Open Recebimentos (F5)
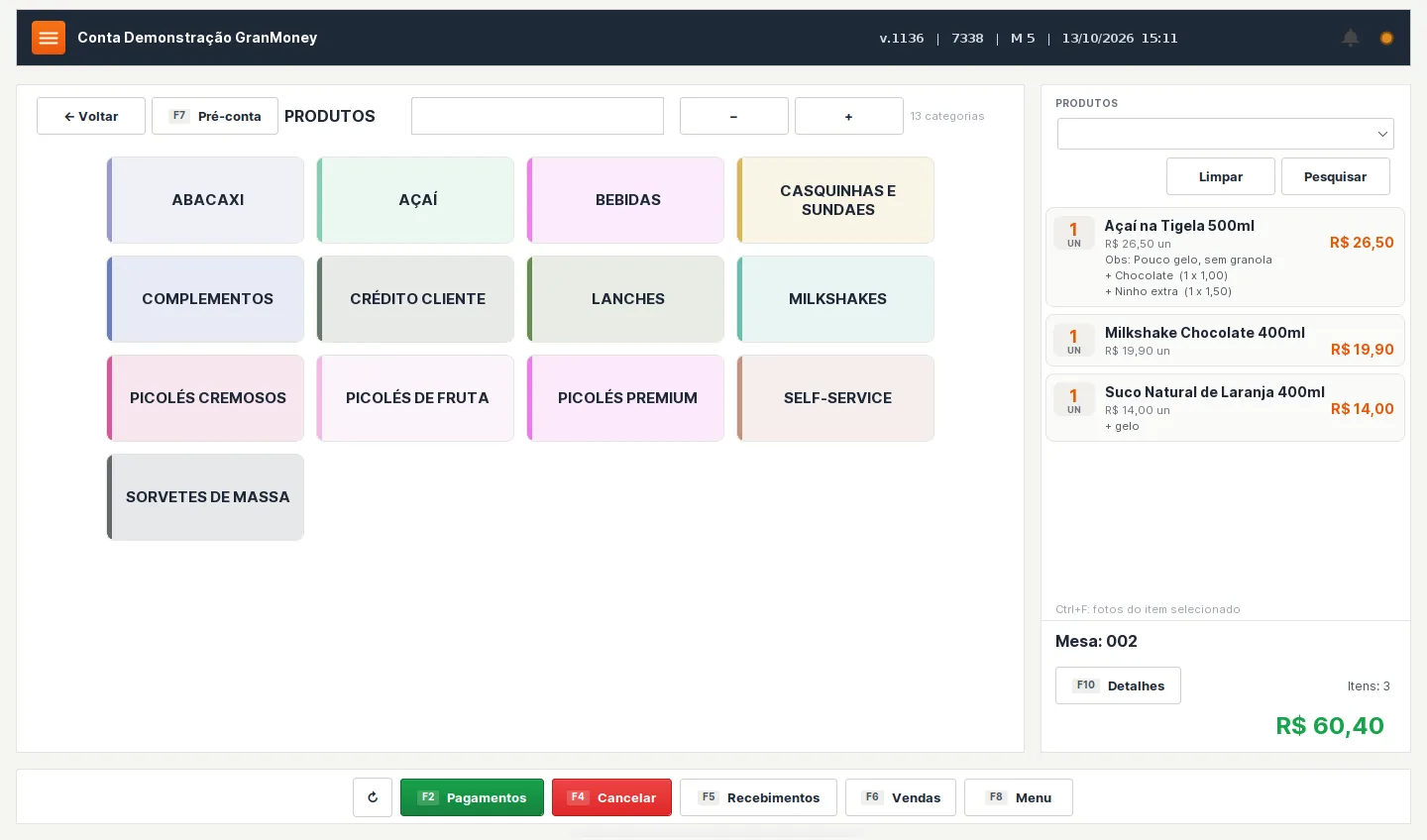Image resolution: width=1427 pixels, height=840 pixels. [x=758, y=797]
